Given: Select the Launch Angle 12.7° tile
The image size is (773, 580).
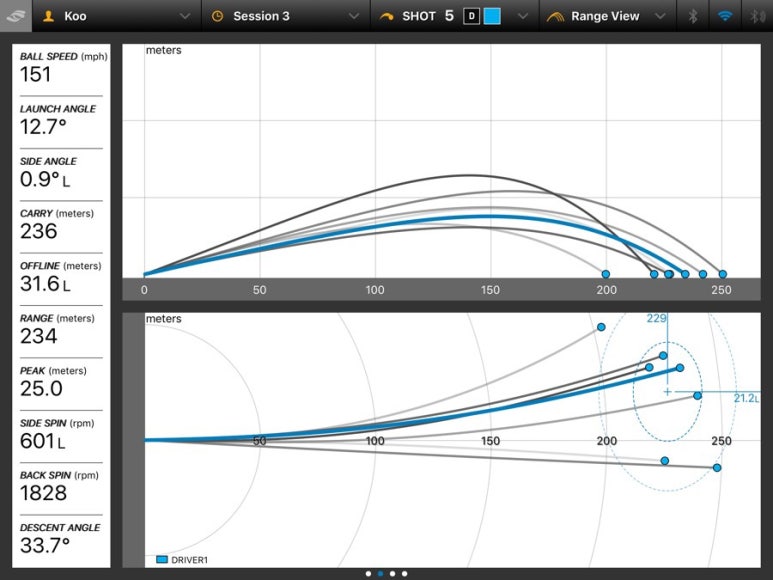Looking at the screenshot, I should 61,122.
